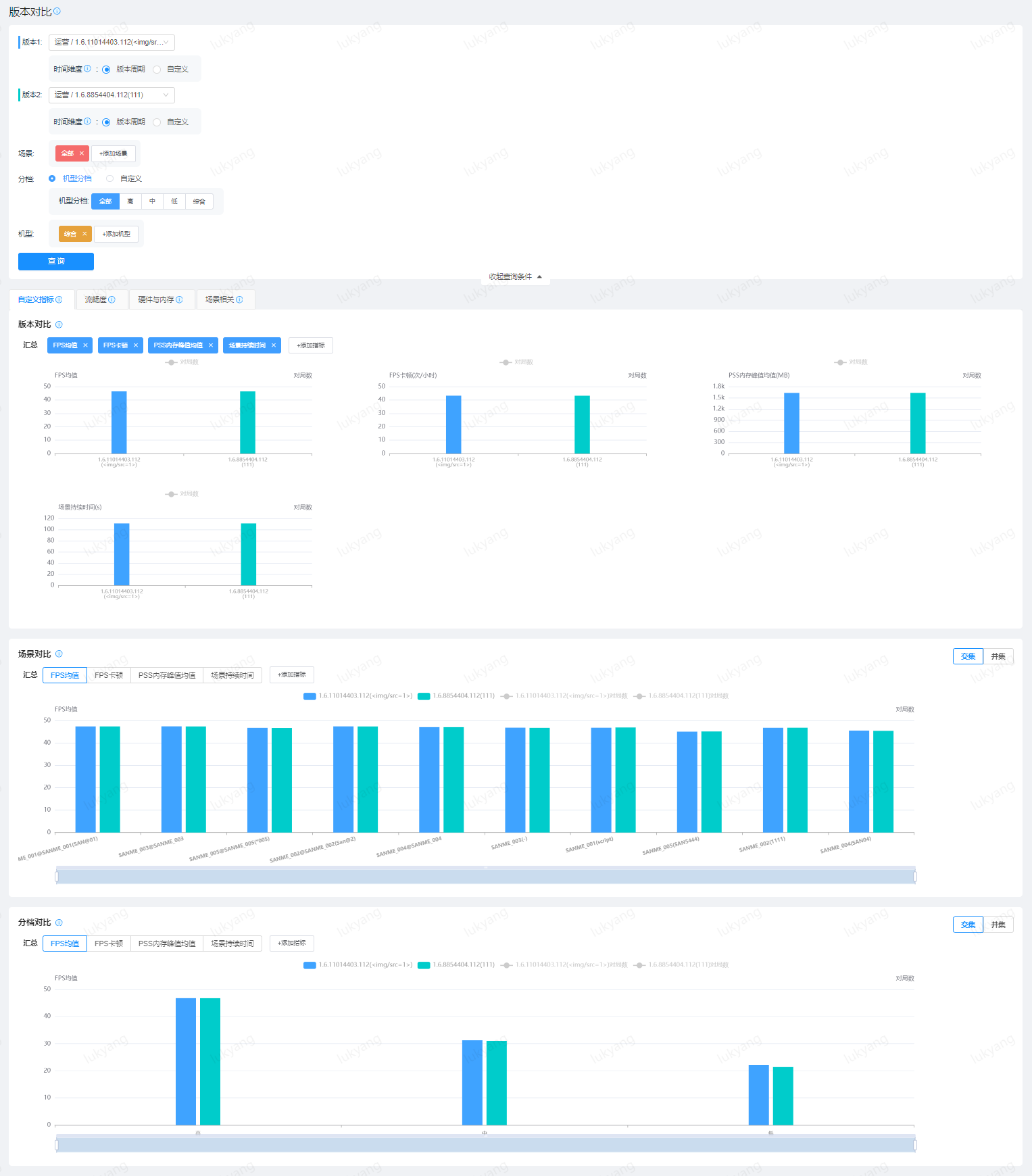Screen dimensions: 1032x1176
Task: Remove the FPS均值 tag in 汇总
Action: tap(85, 345)
